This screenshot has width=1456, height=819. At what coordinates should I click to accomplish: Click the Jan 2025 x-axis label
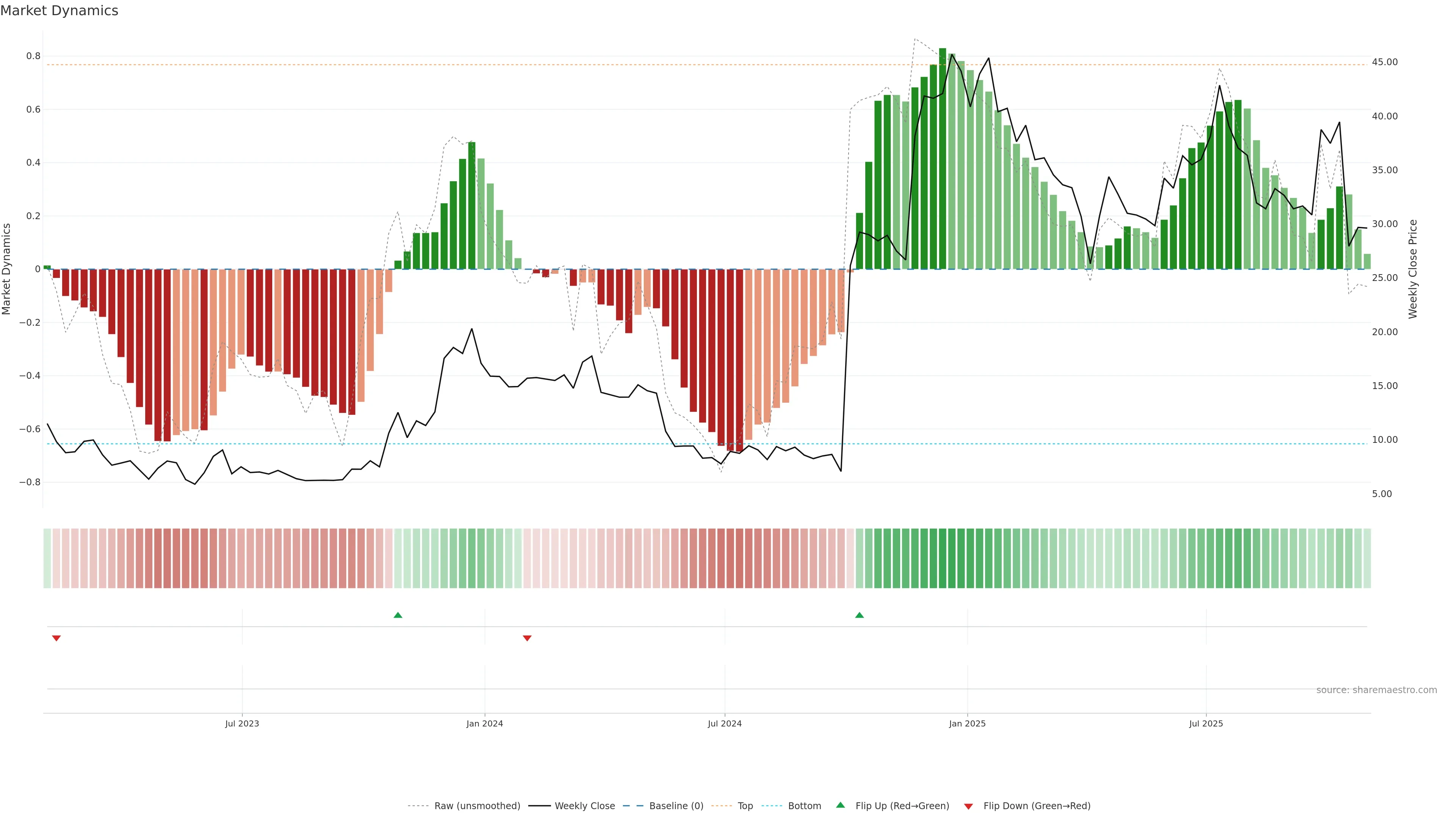coord(967,723)
